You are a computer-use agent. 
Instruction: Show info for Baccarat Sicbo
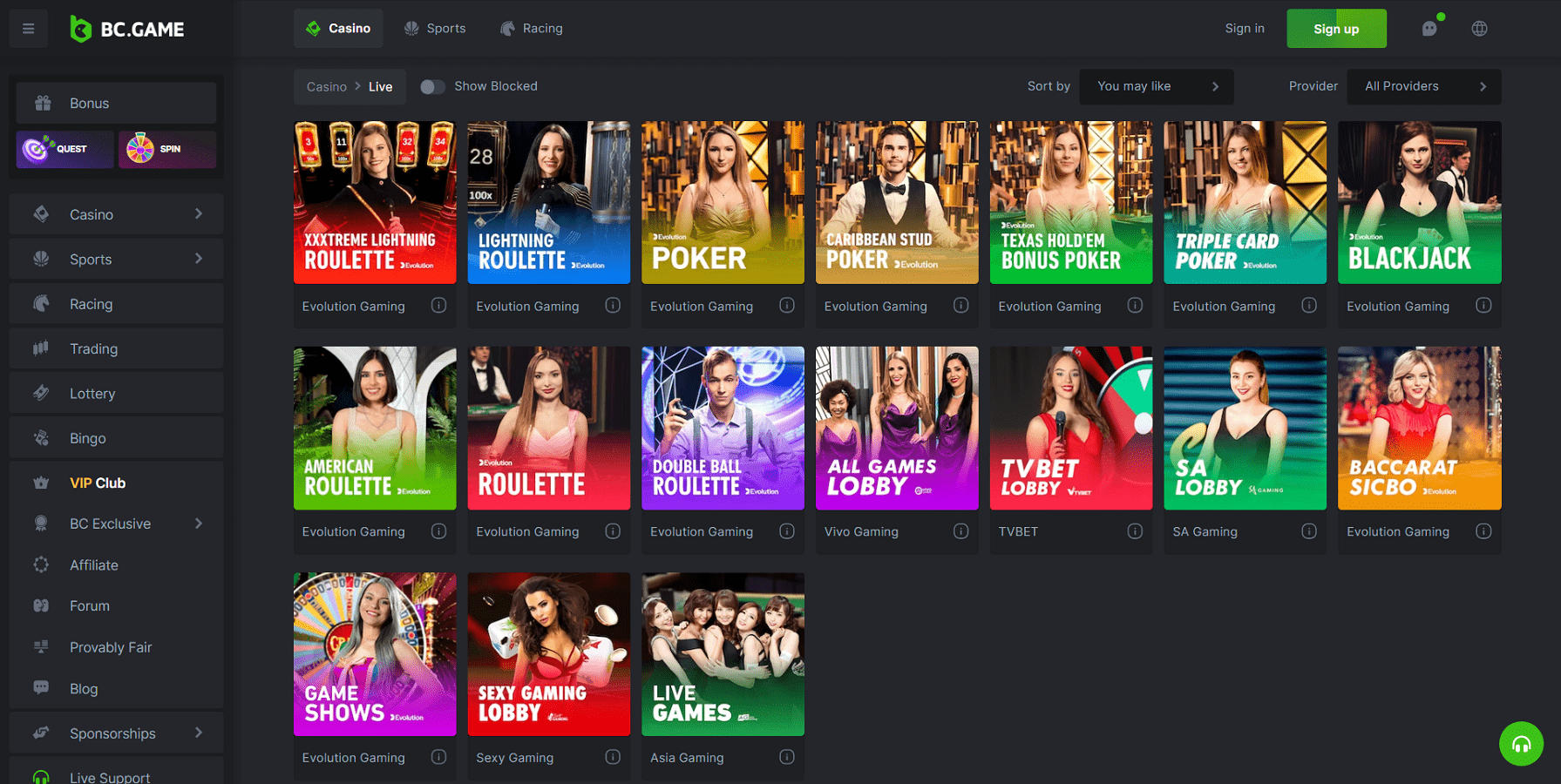click(1483, 531)
